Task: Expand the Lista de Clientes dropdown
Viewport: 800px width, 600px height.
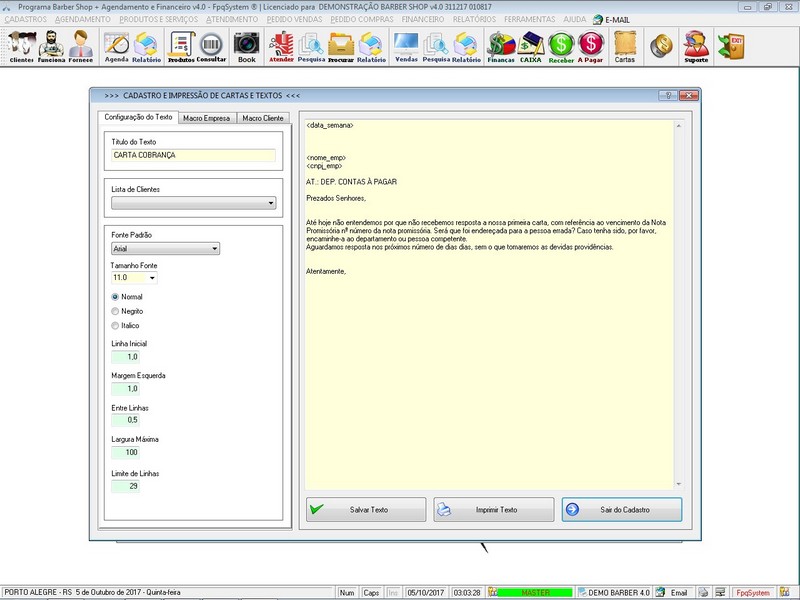Action: point(271,203)
